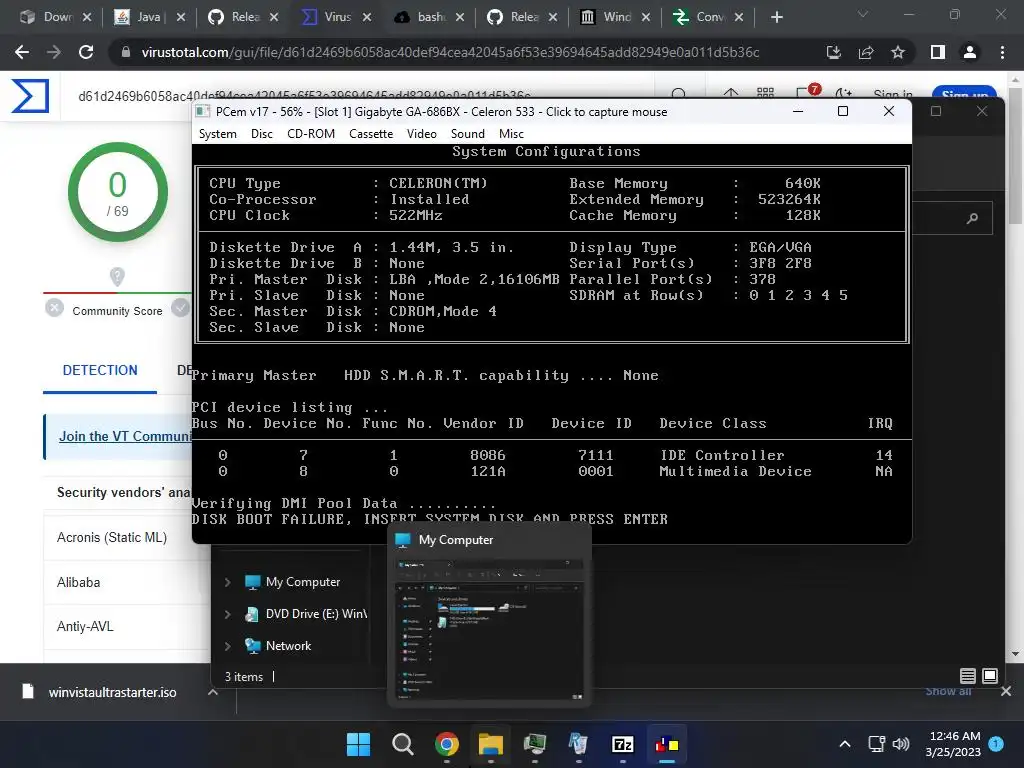The width and height of the screenshot is (1024, 768).
Task: Select the DETECTION tab
Action: coord(100,370)
